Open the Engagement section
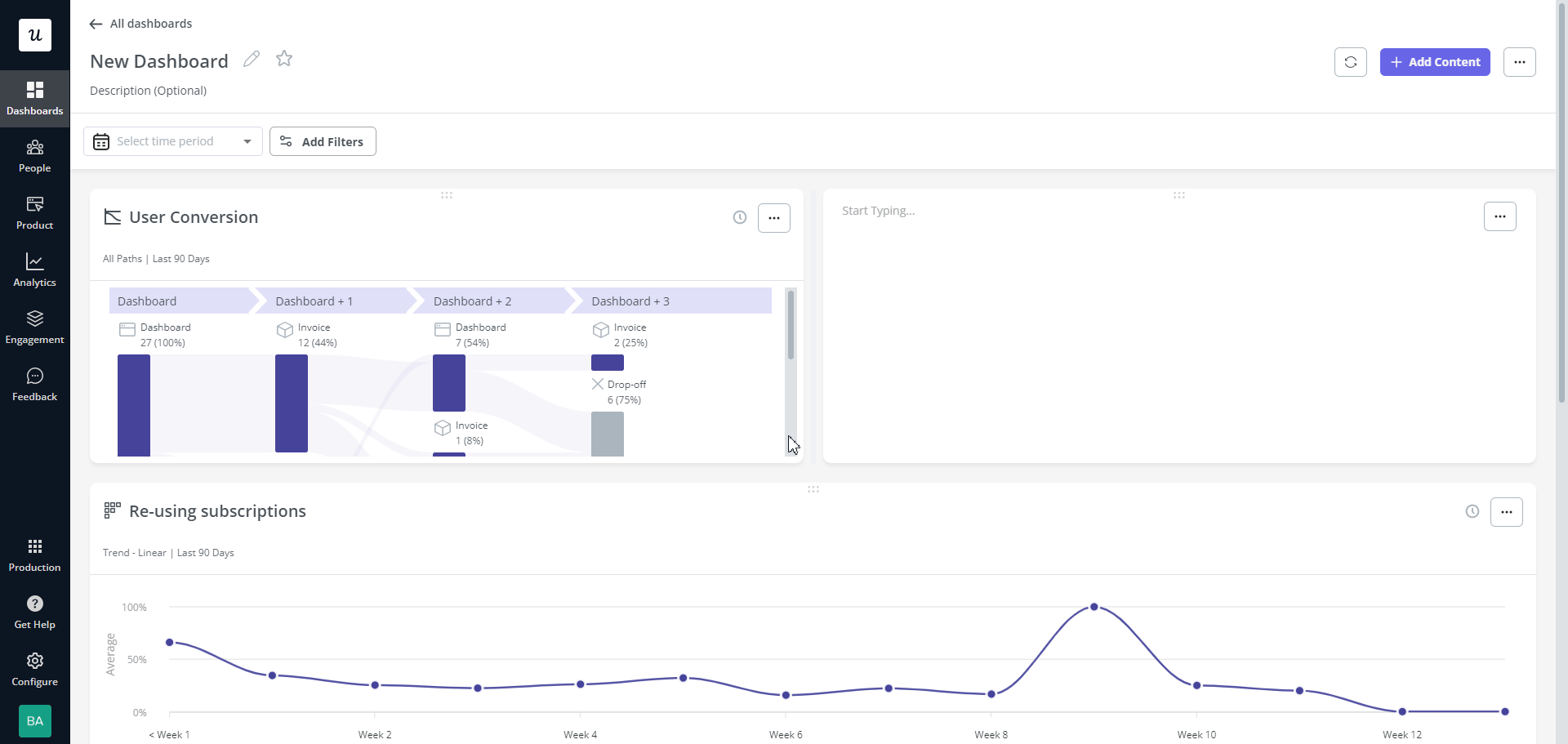Viewport: 1568px width, 744px height. click(x=34, y=327)
